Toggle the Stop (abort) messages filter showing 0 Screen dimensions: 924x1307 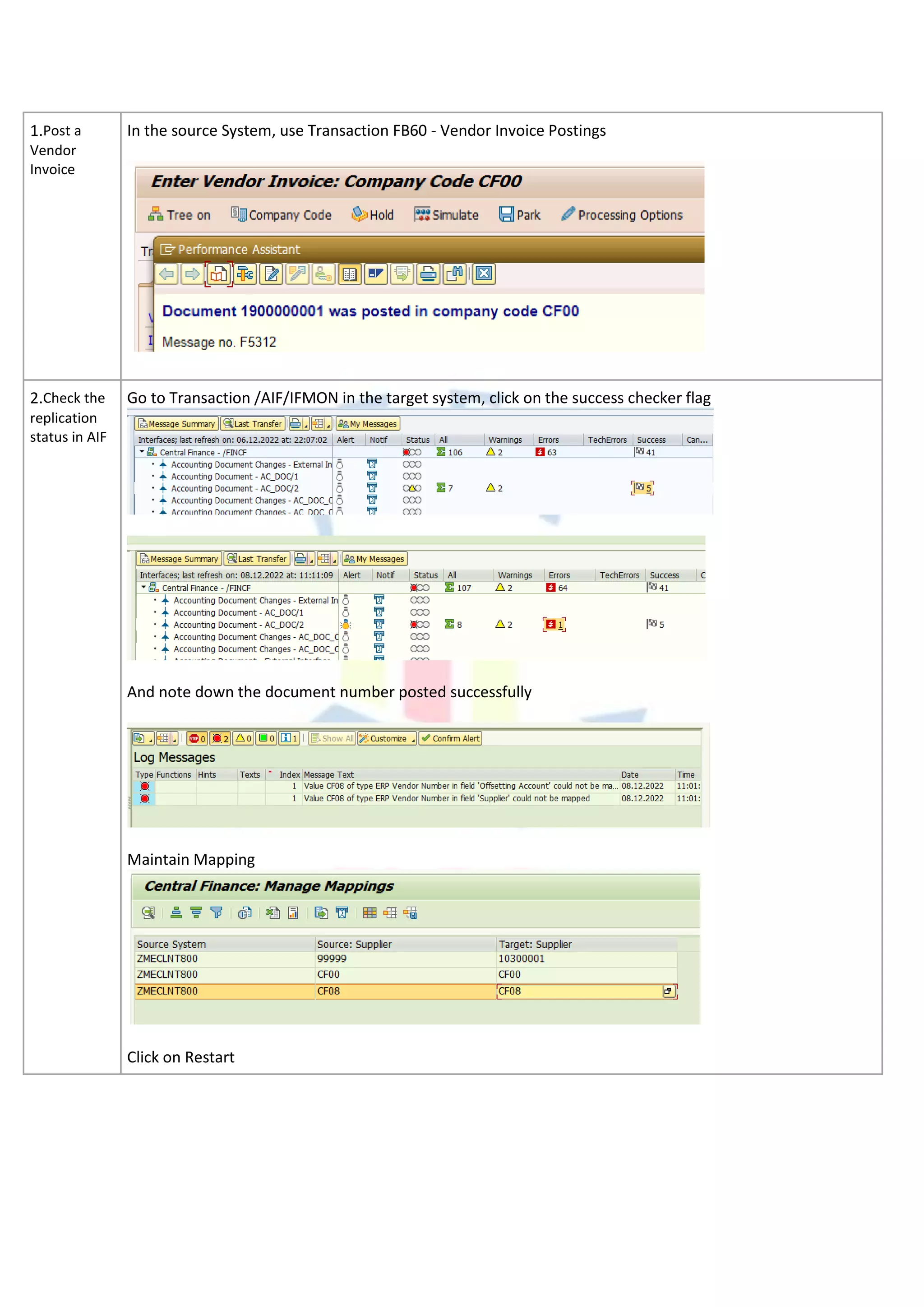197,738
